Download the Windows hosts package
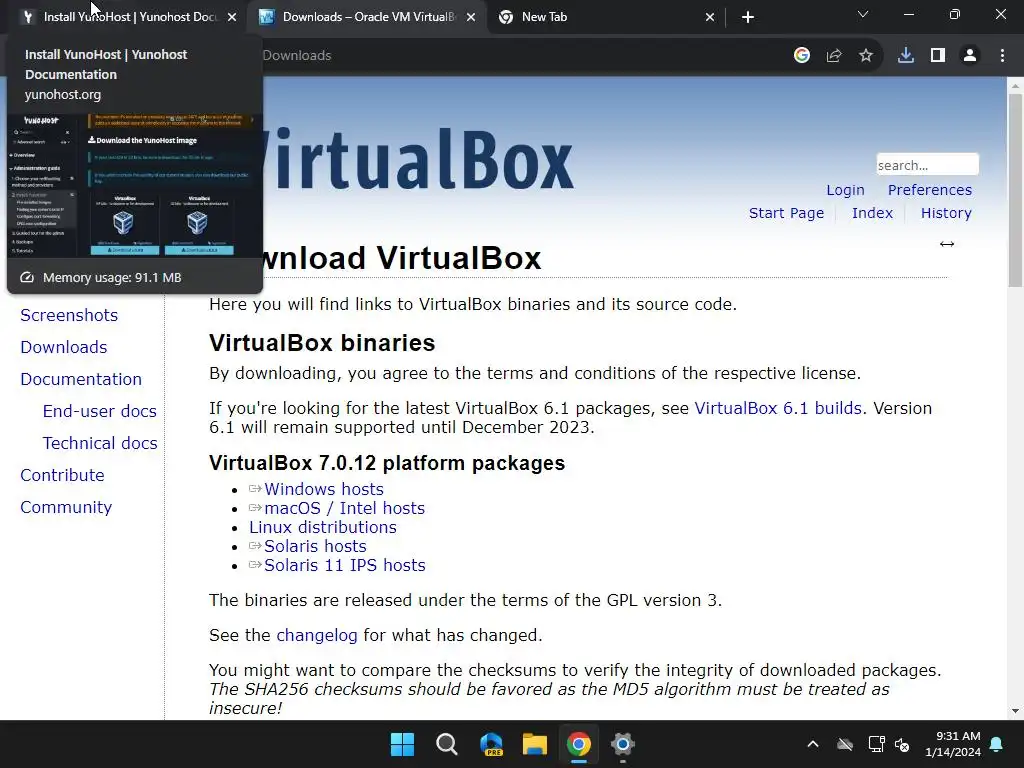This screenshot has height=768, width=1024. [324, 489]
